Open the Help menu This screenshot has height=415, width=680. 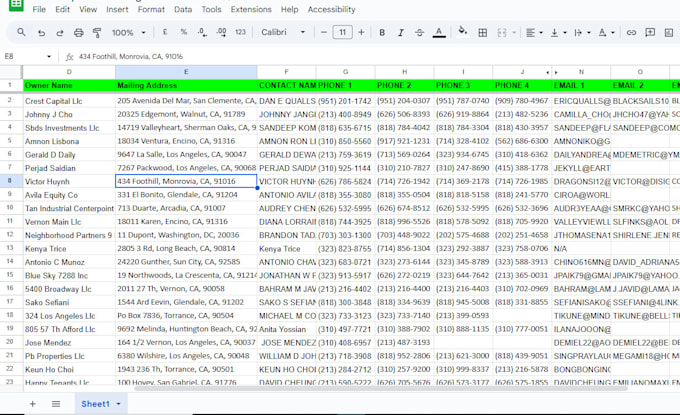coord(289,10)
